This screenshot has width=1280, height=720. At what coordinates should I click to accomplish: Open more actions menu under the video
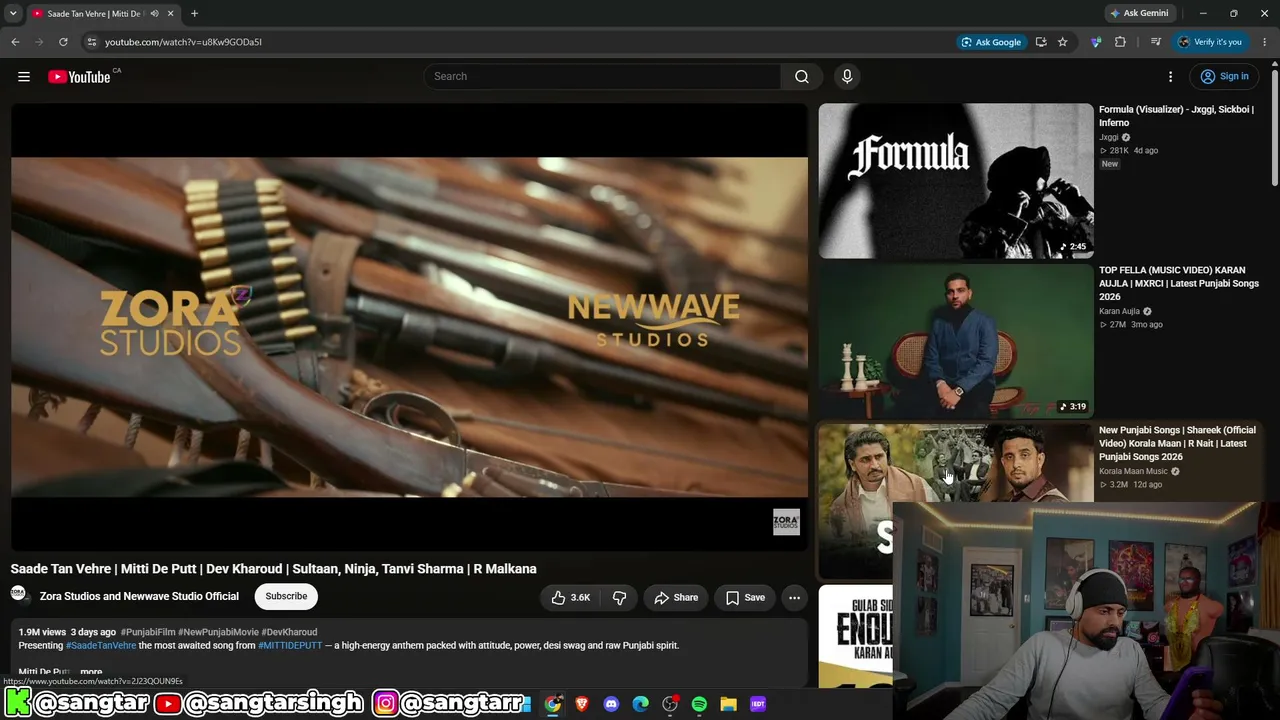(794, 598)
